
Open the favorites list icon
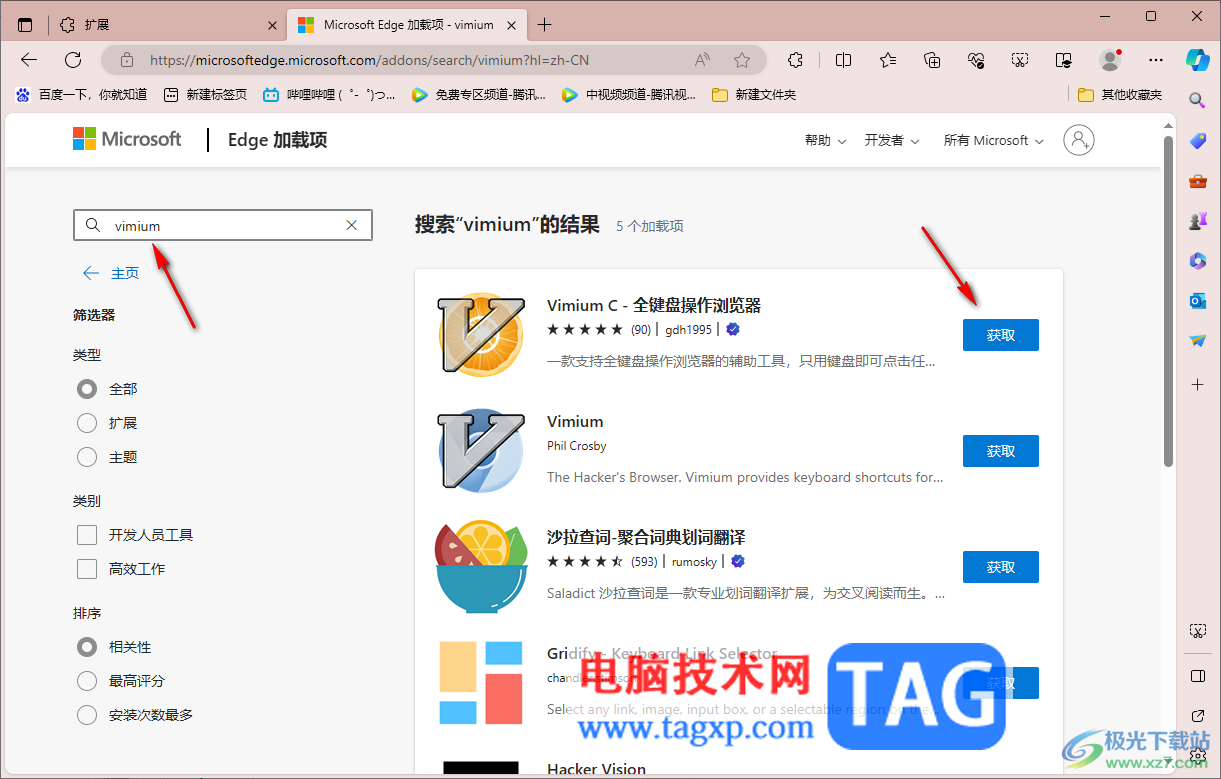pyautogui.click(x=888, y=60)
